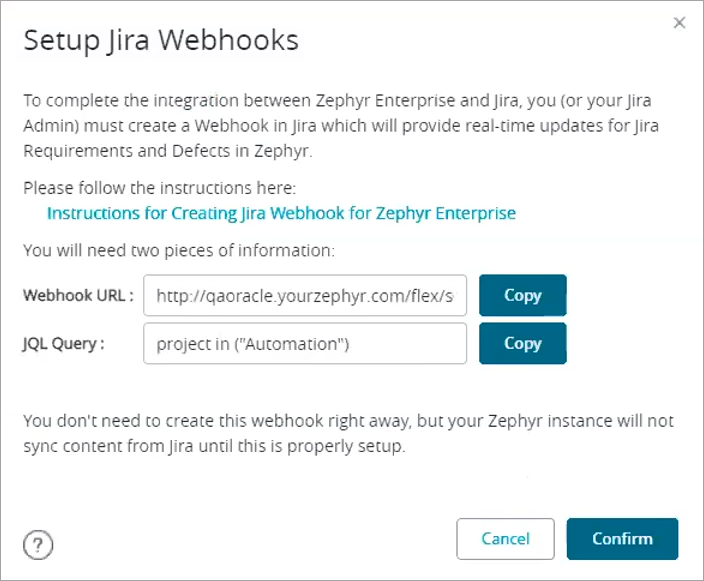
Task: Hit the Copy button beside the URL field
Action: [x=522, y=295]
